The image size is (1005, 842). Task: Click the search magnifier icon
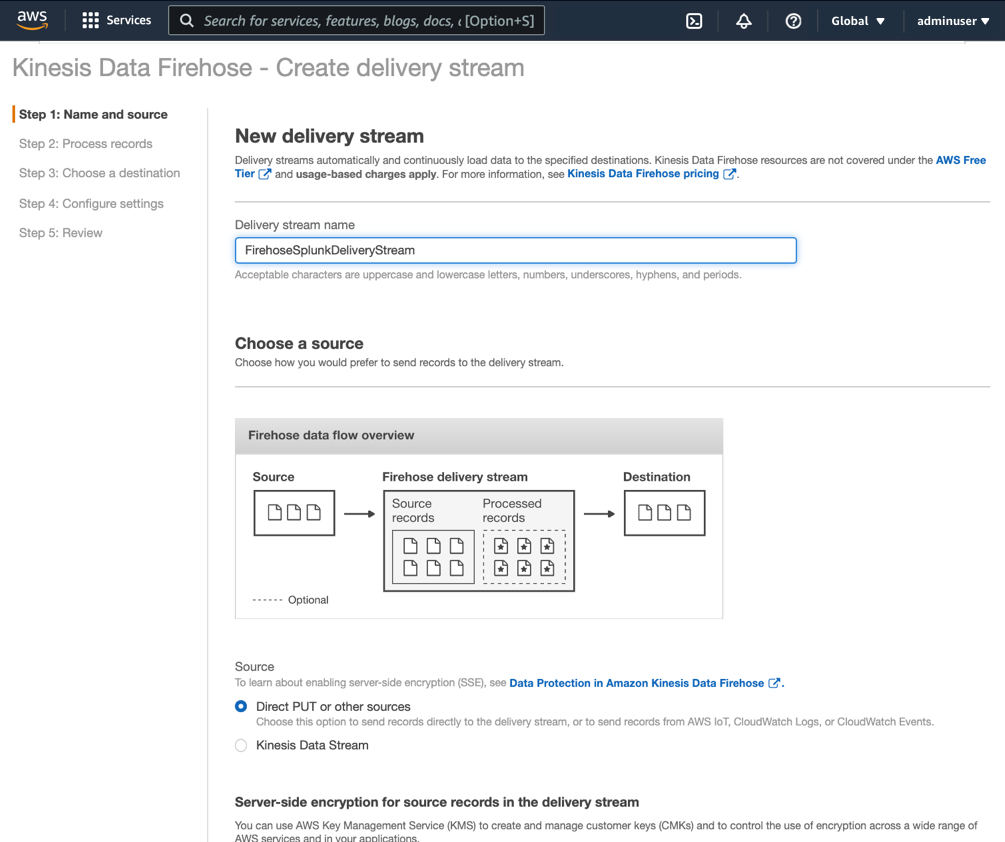pyautogui.click(x=187, y=20)
